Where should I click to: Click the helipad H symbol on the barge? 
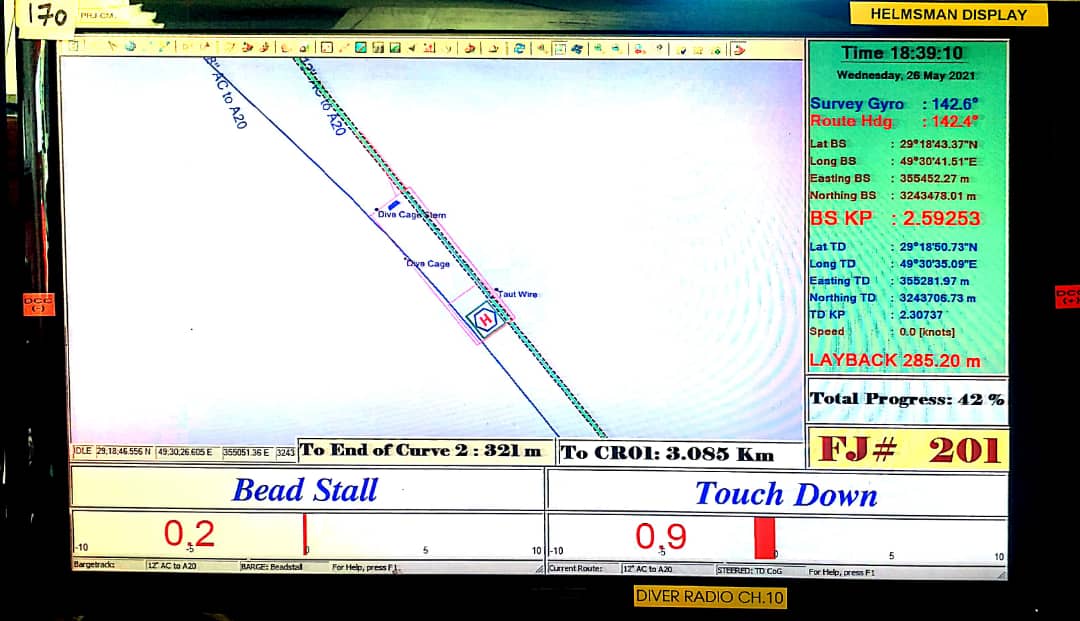[x=486, y=320]
